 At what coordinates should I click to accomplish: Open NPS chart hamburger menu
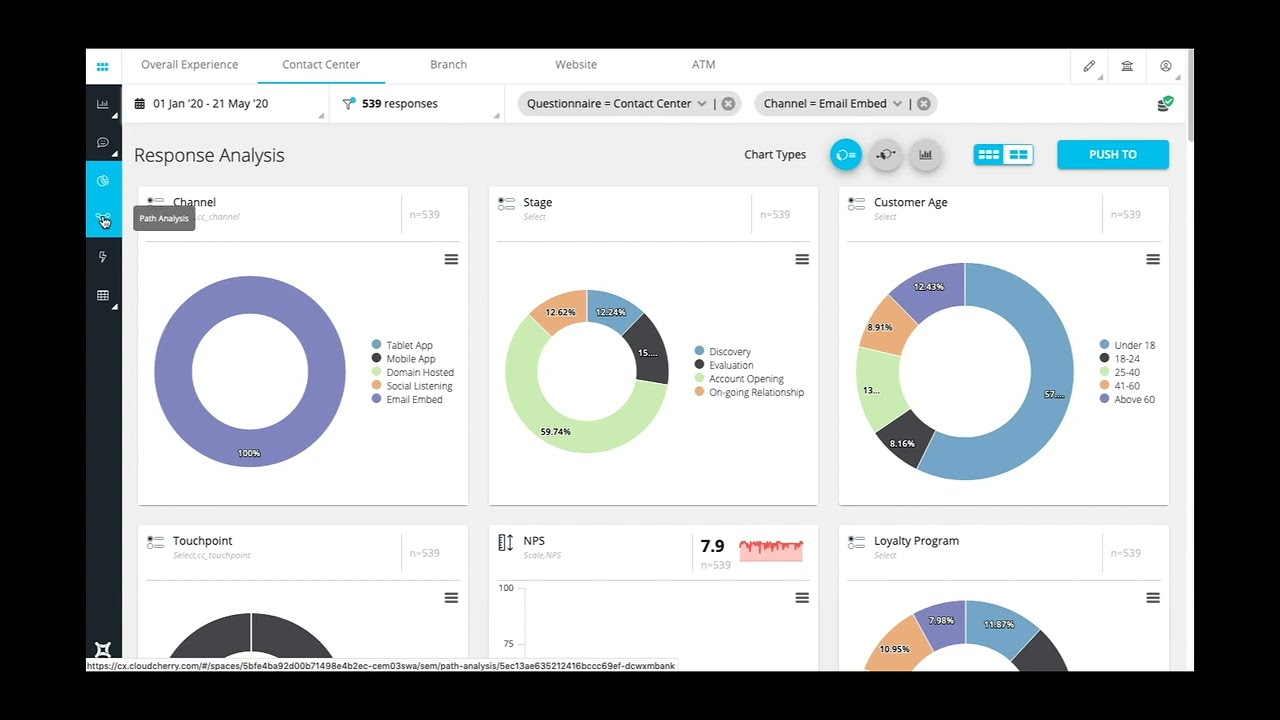[x=802, y=598]
